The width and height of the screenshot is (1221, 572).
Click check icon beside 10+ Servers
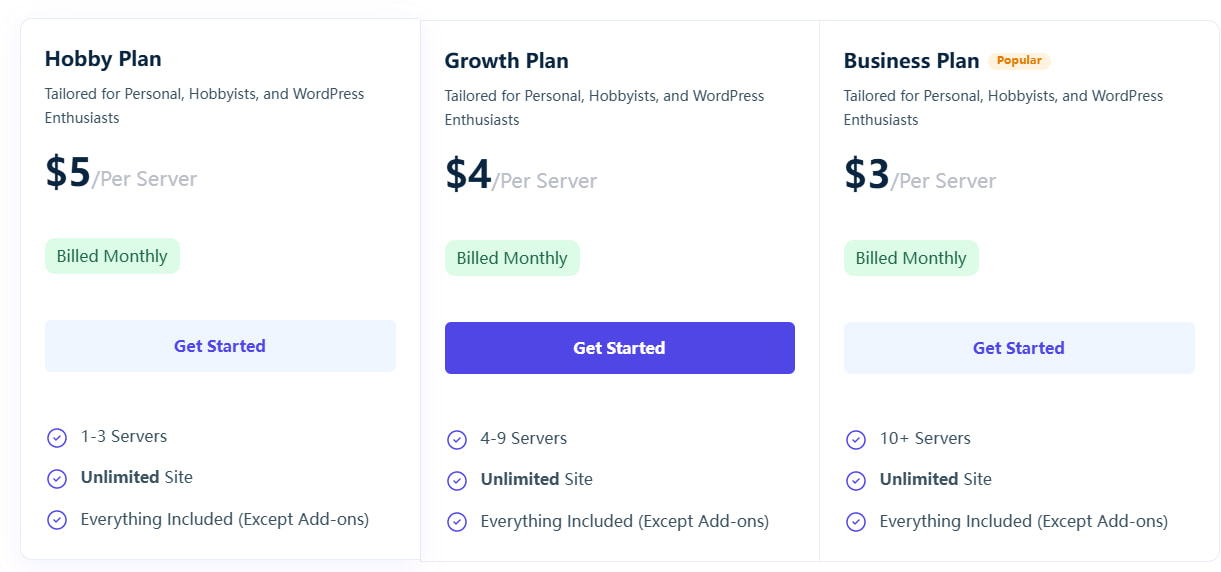point(856,440)
